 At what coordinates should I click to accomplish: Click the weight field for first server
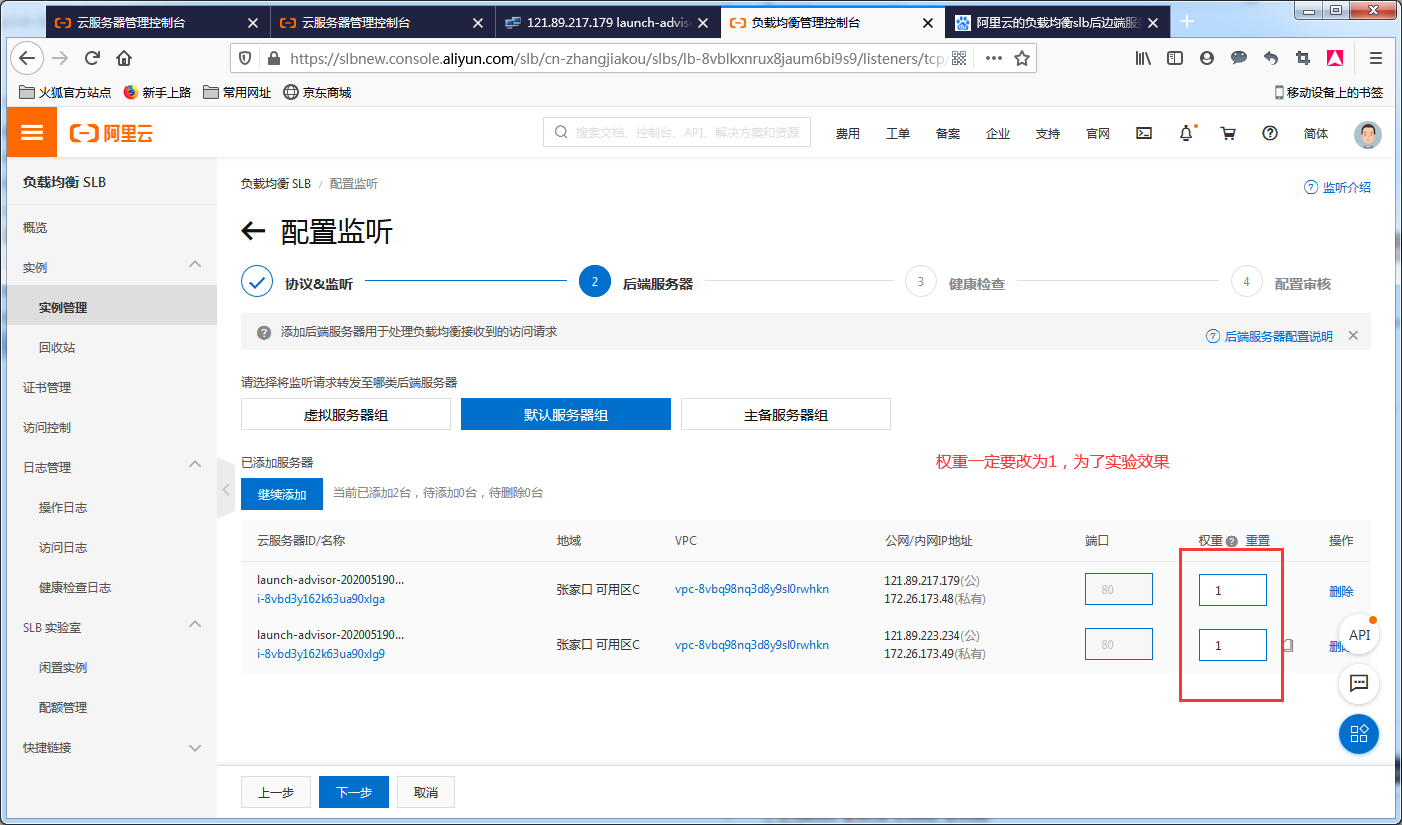click(1232, 591)
